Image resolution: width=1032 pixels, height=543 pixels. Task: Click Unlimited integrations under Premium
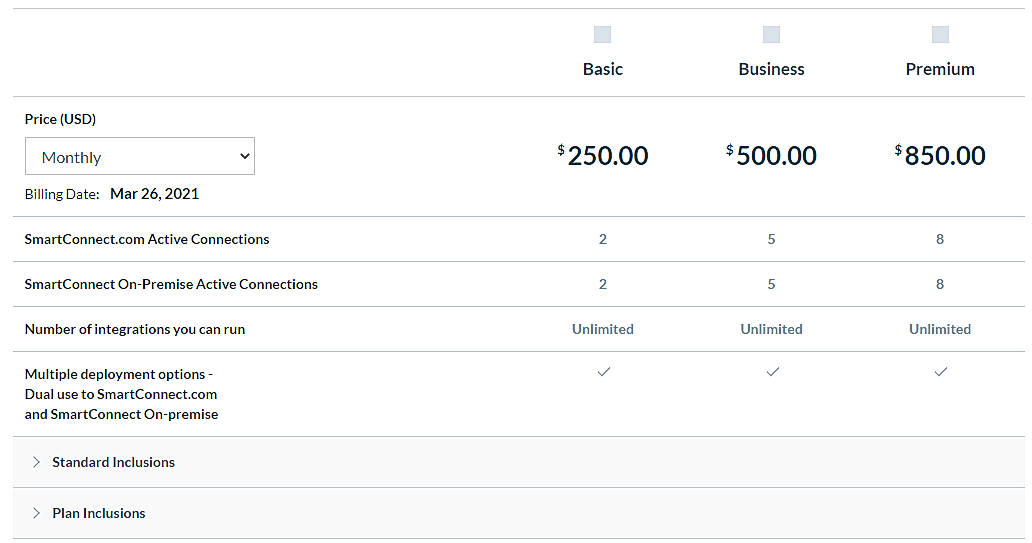tap(940, 329)
